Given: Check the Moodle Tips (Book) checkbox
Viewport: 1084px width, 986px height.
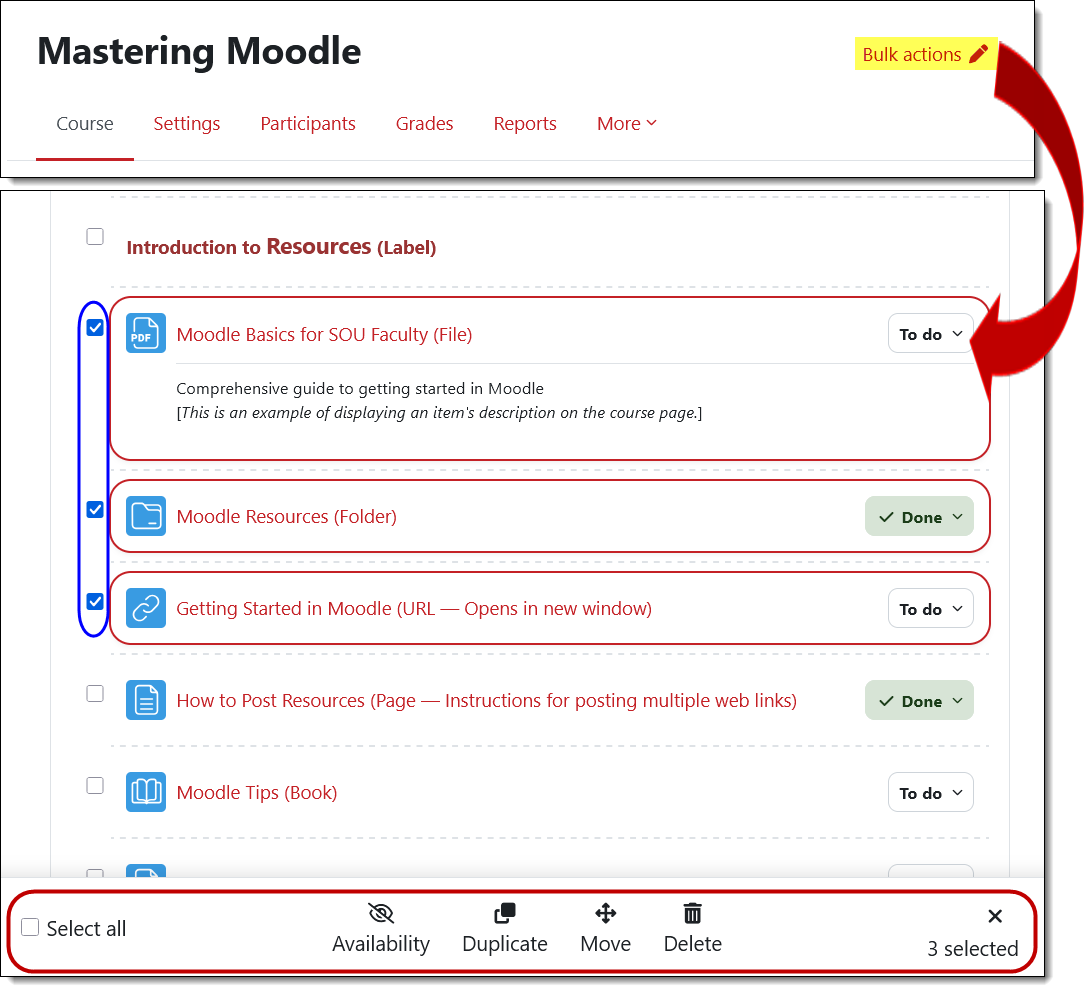Looking at the screenshot, I should tap(95, 786).
